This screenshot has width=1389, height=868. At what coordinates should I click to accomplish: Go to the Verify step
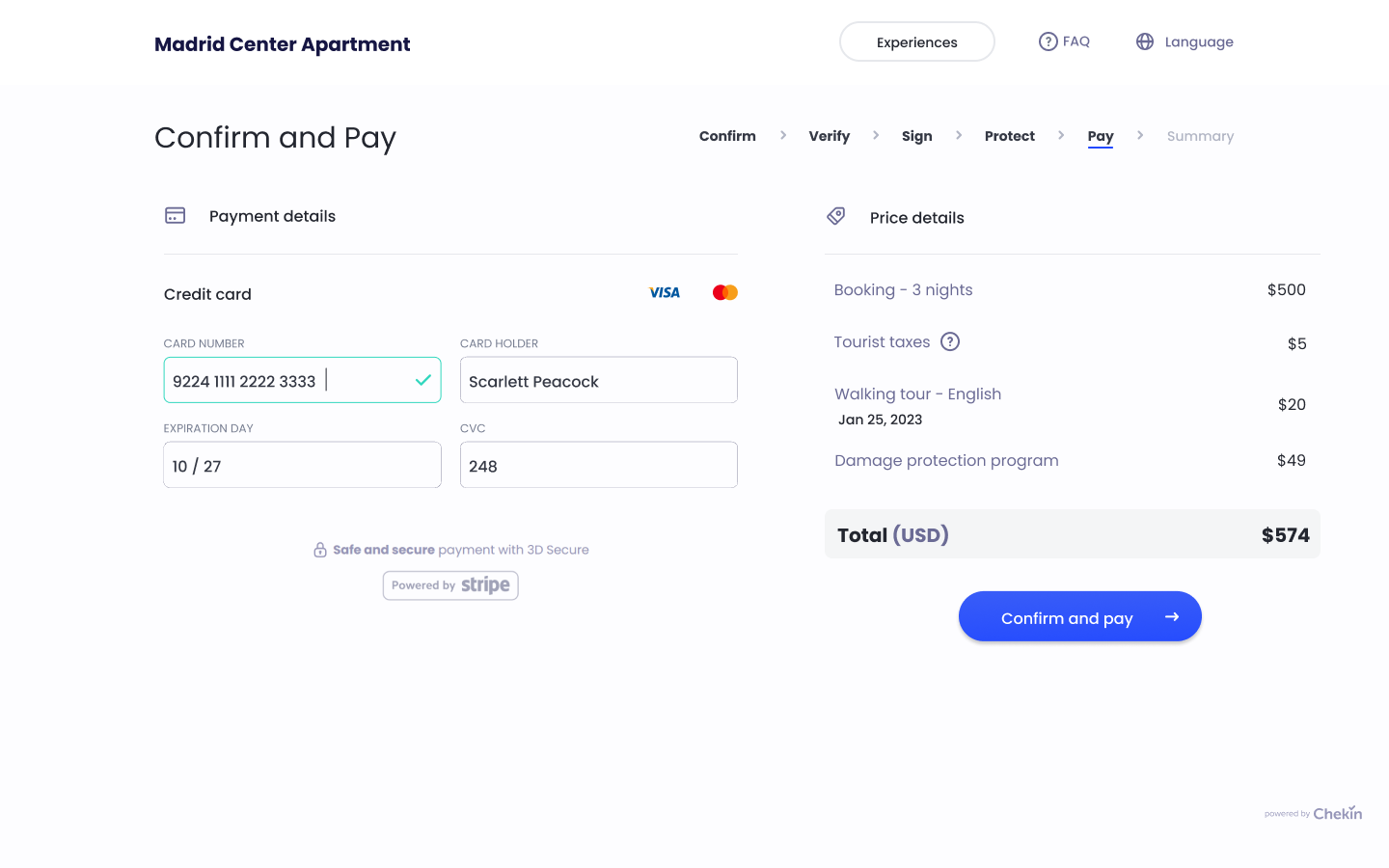(x=830, y=136)
